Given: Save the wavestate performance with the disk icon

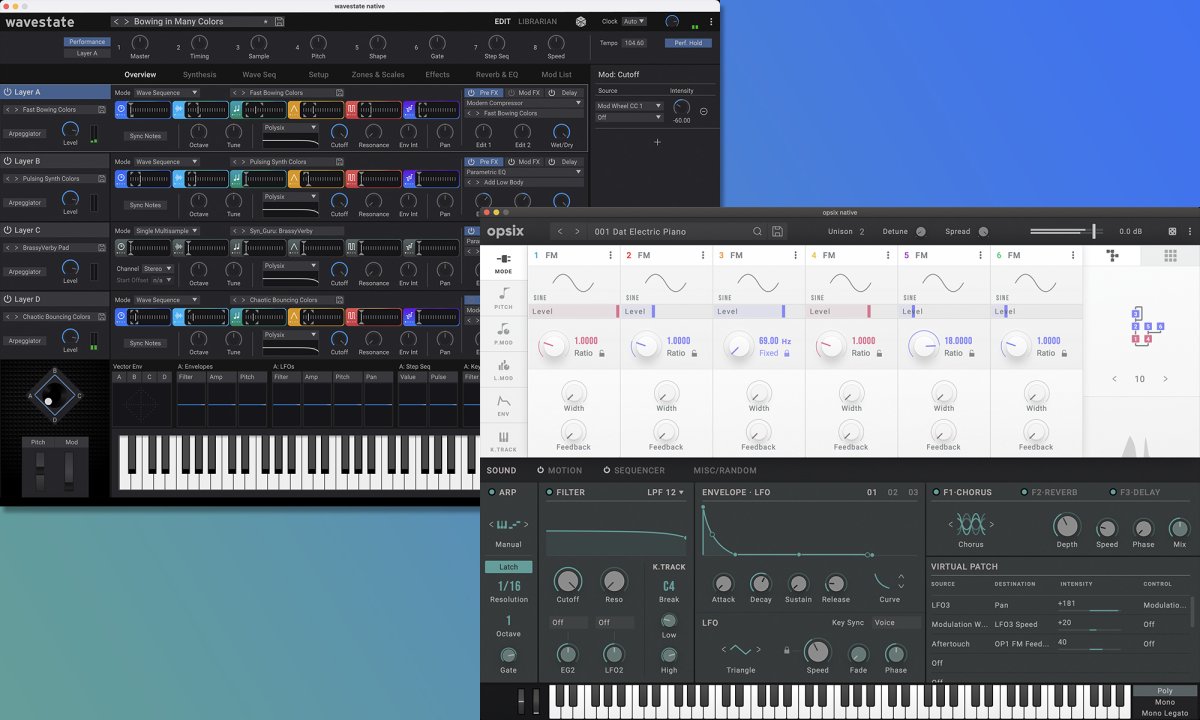Looking at the screenshot, I should [279, 21].
